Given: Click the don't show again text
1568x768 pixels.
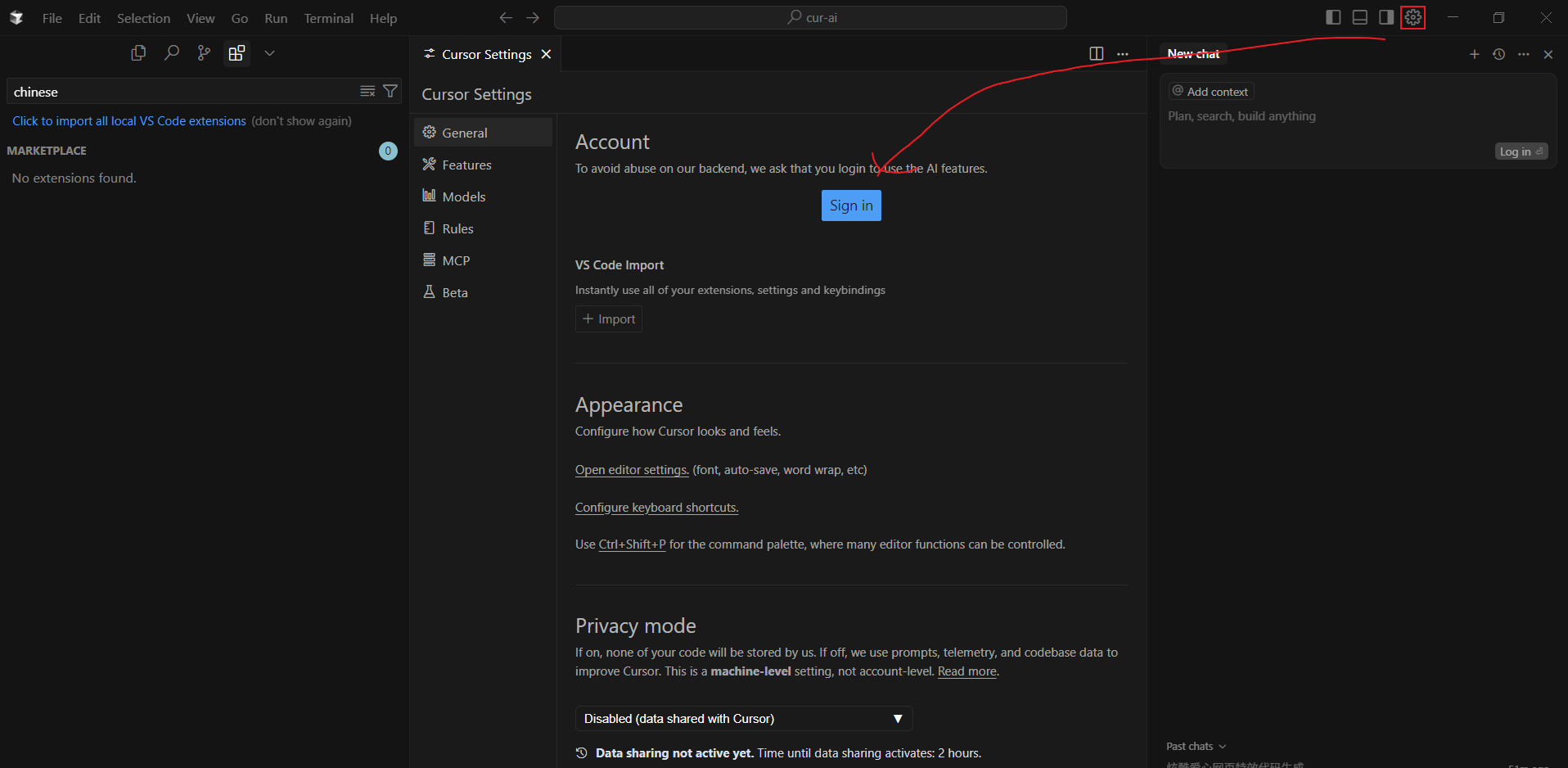Looking at the screenshot, I should (x=301, y=120).
